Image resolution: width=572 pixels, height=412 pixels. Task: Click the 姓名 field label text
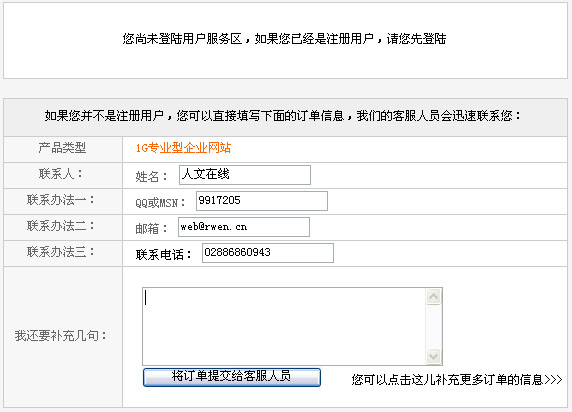tap(151, 177)
